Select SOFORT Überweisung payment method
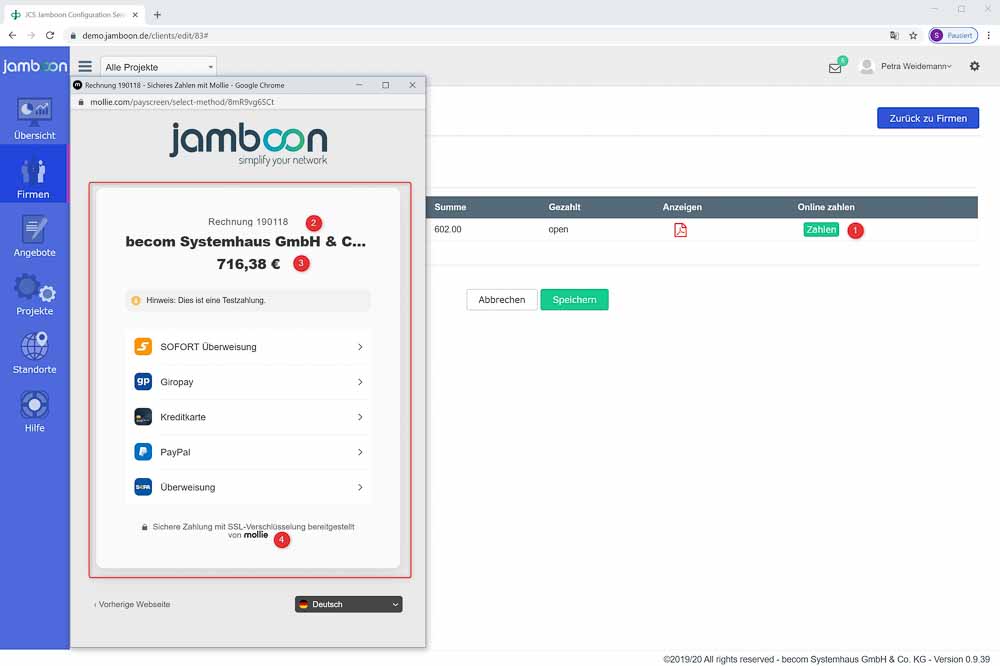The height and width of the screenshot is (666, 1000). [x=248, y=346]
